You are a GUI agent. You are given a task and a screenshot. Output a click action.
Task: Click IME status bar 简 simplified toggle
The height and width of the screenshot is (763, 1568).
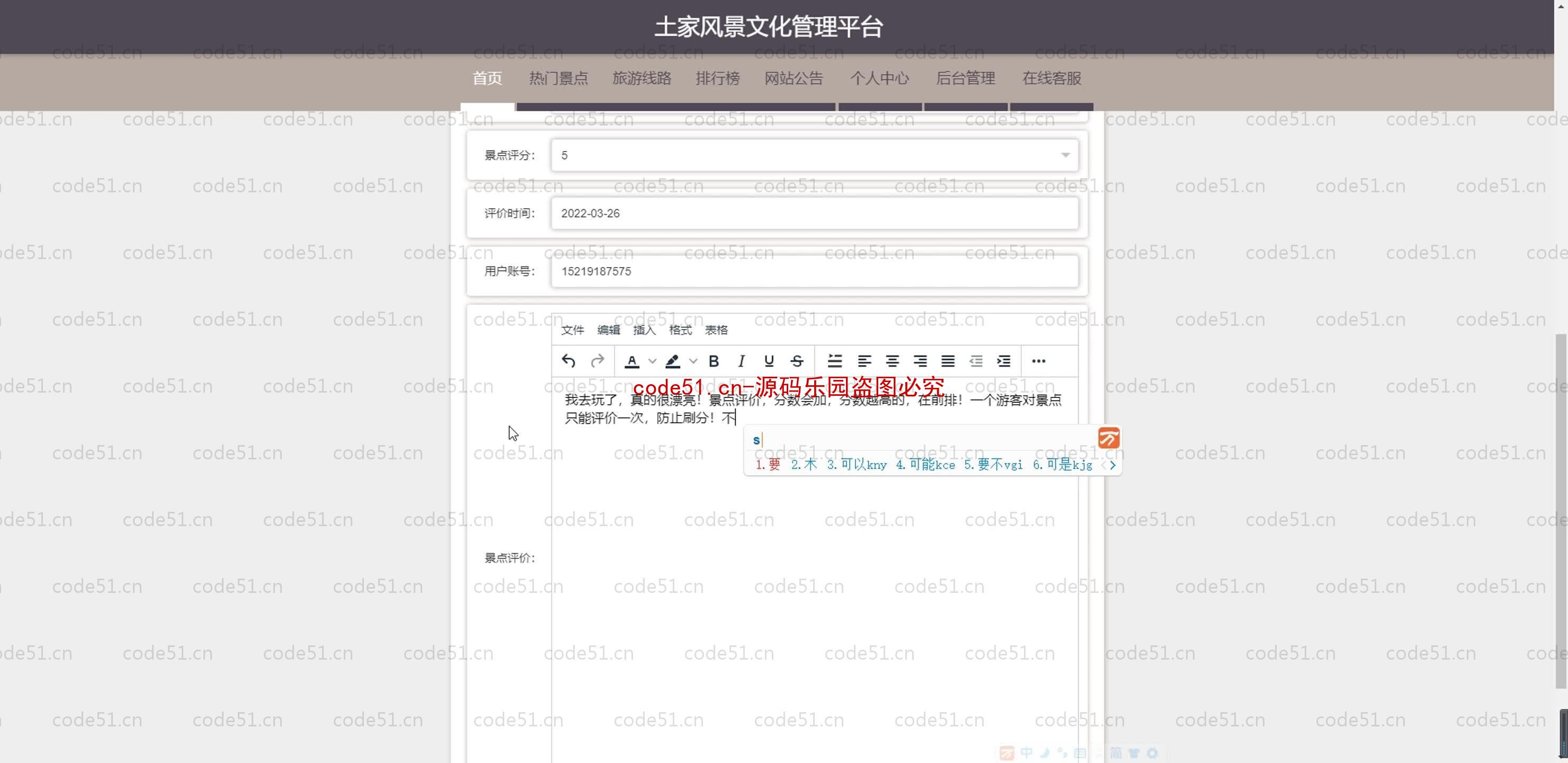(x=1115, y=752)
